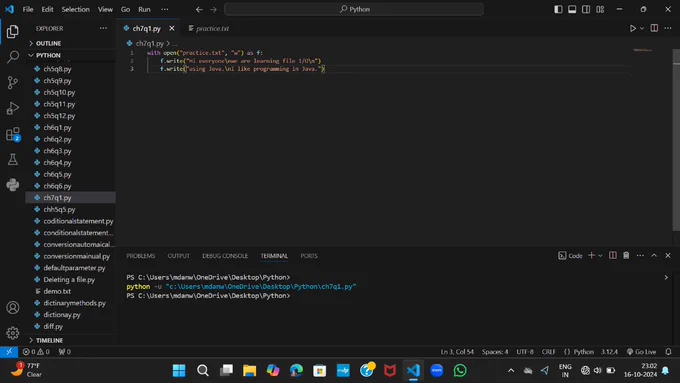Open the Edit menu
The image size is (680, 383).
click(x=47, y=9)
